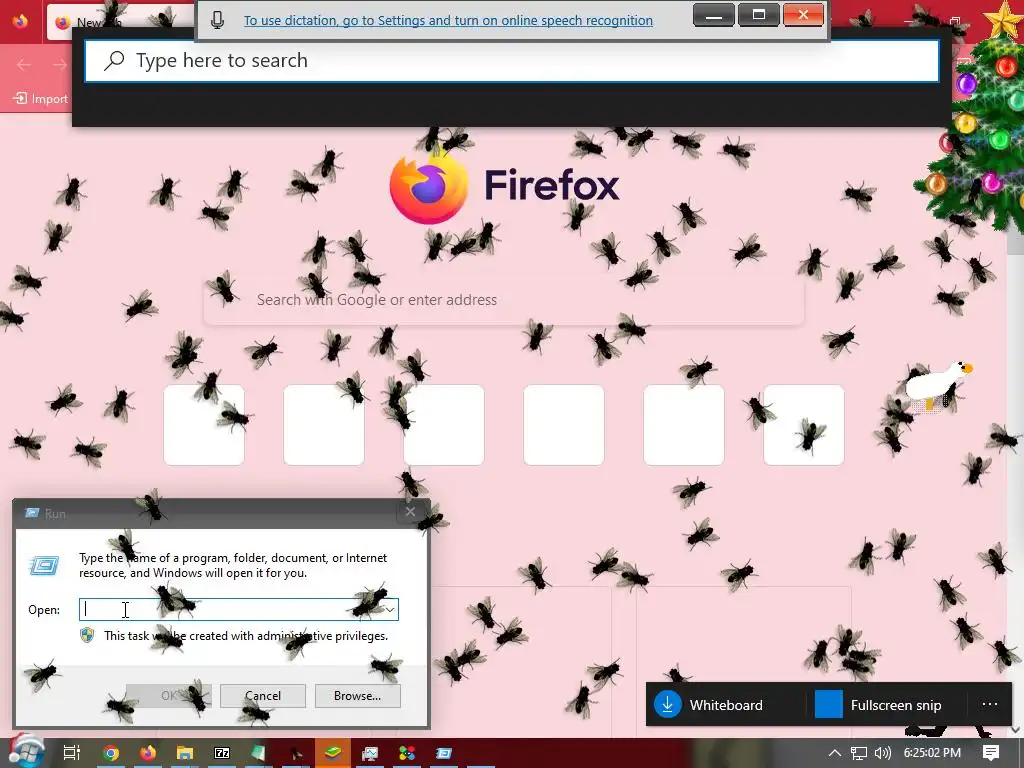Open the volume speaker tray icon

pyautogui.click(x=882, y=753)
